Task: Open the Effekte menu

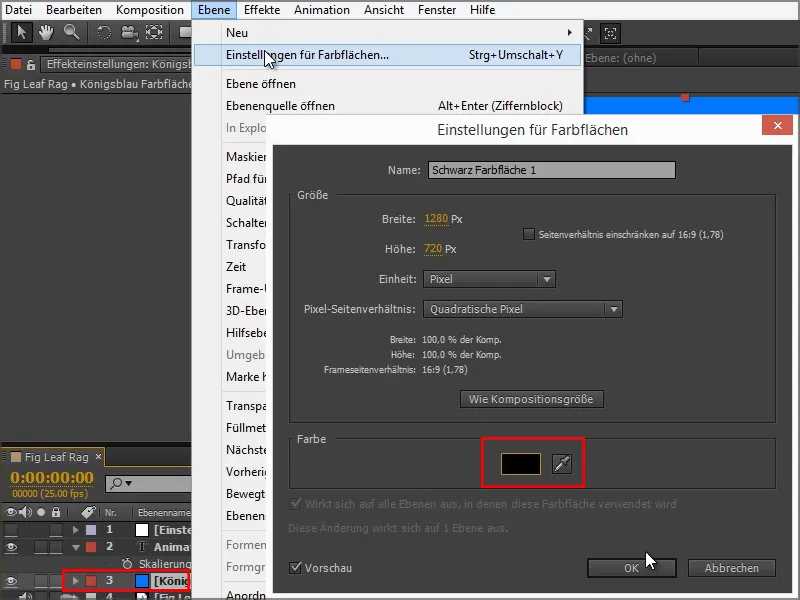Action: [x=262, y=10]
